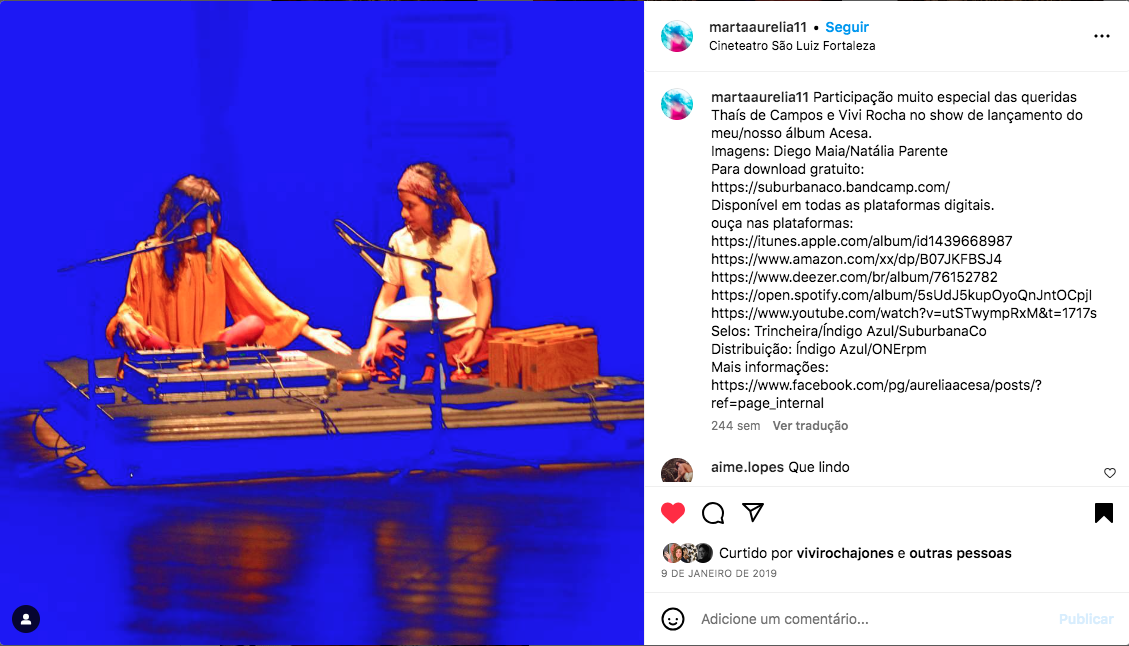View outras pessoas who liked
This screenshot has width=1129, height=646.
pyautogui.click(x=960, y=553)
